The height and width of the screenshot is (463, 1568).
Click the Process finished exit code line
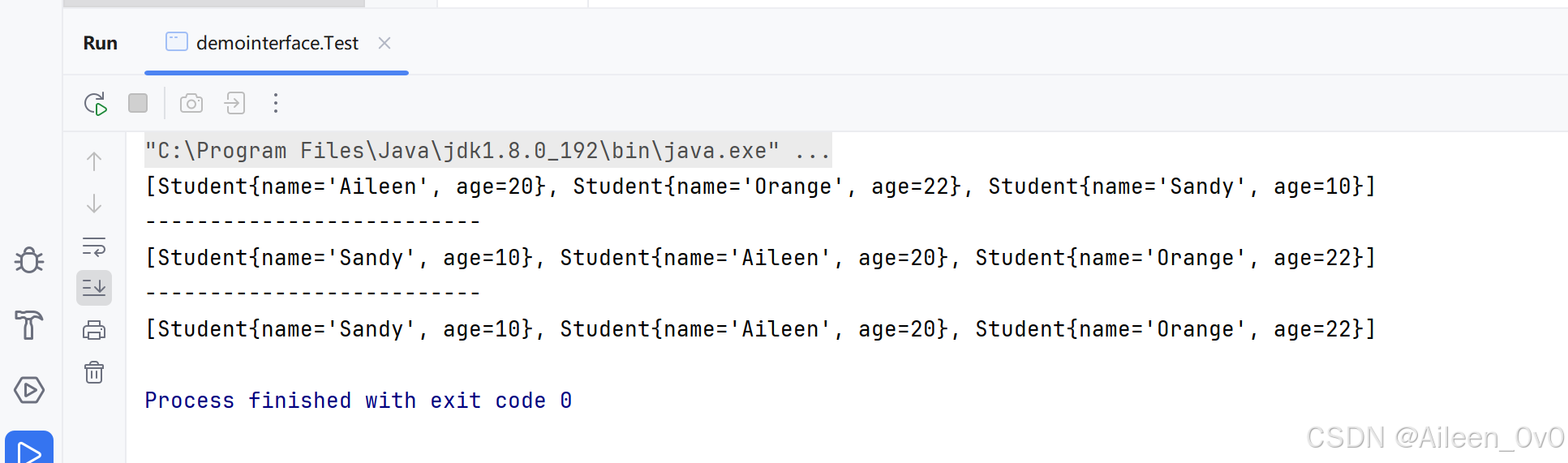point(359,401)
